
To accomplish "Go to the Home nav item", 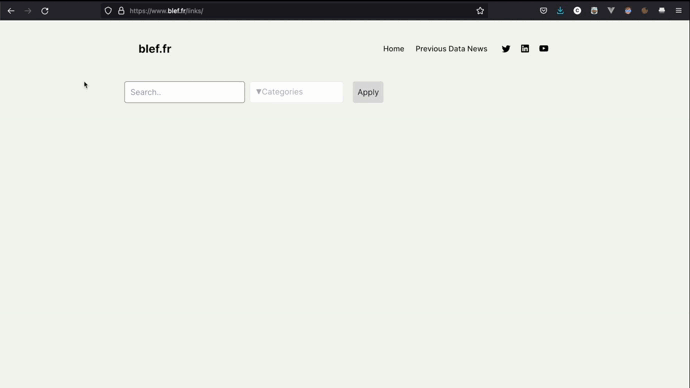I will pos(393,49).
